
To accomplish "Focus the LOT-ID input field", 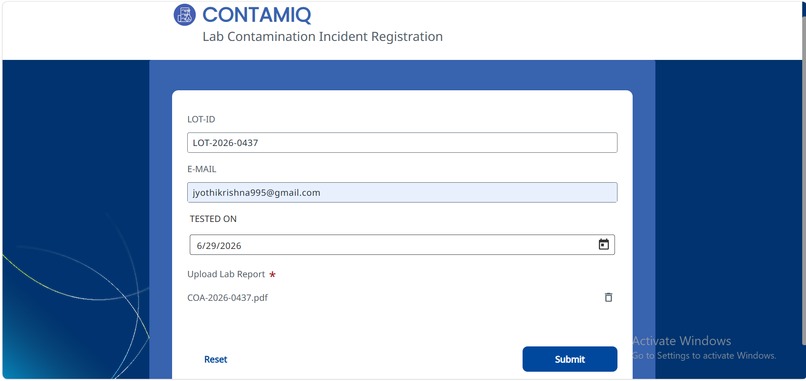I will click(x=402, y=142).
